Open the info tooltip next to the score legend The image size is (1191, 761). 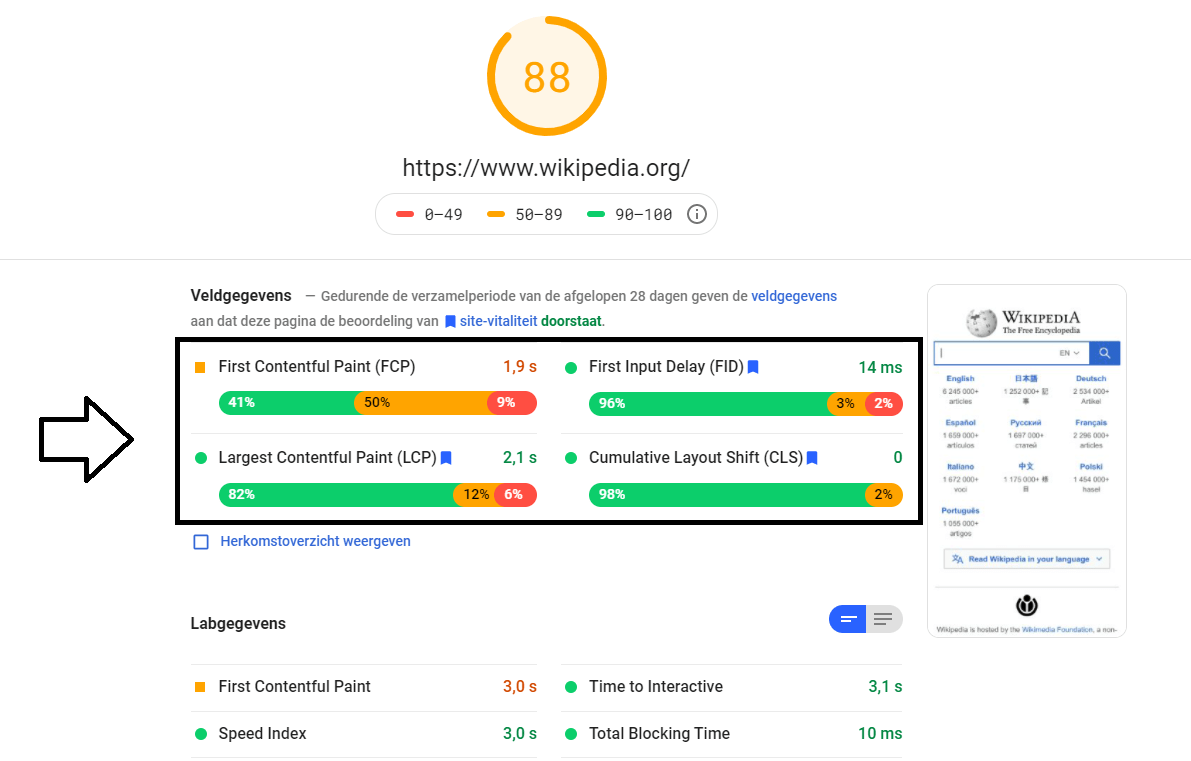click(x=697, y=213)
